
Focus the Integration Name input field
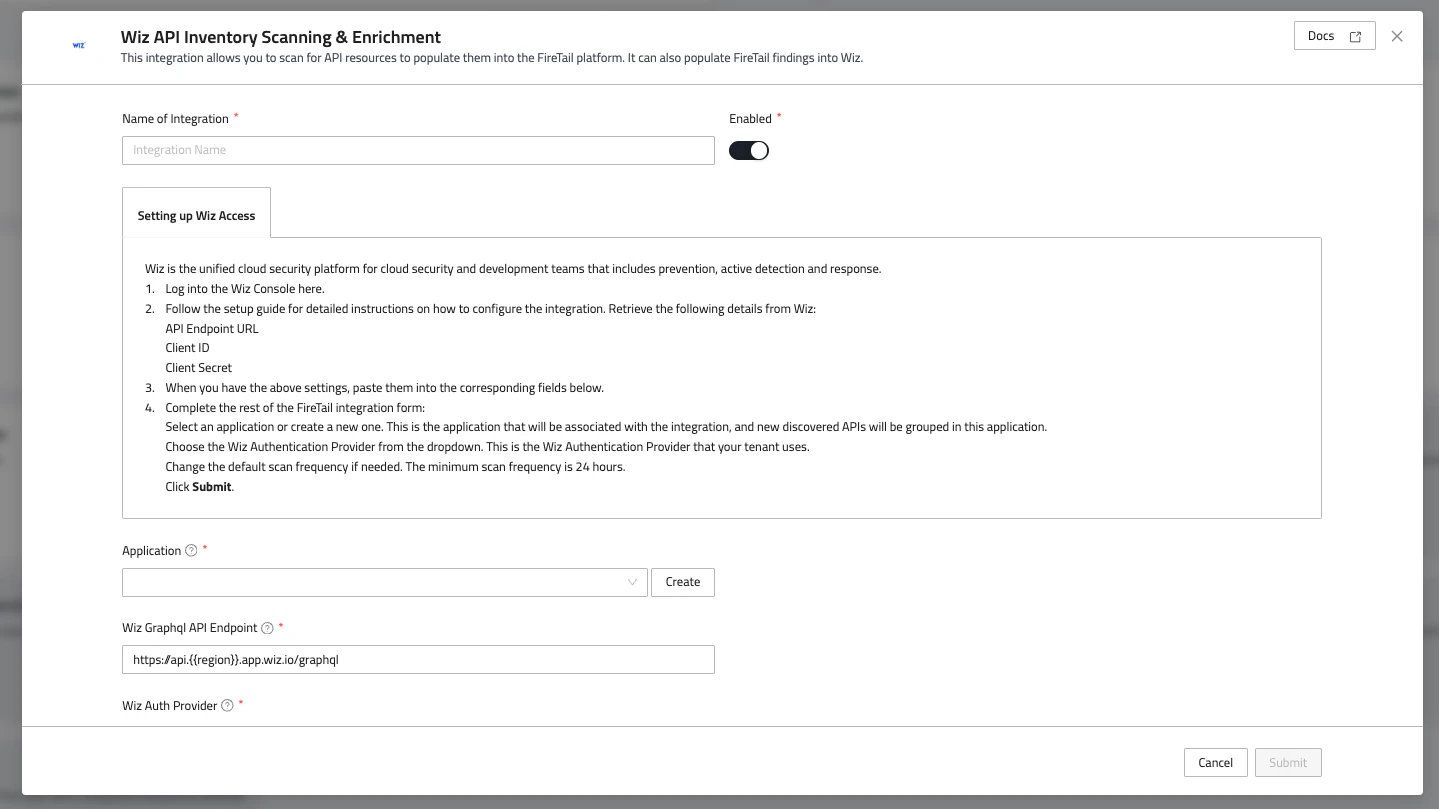click(418, 150)
